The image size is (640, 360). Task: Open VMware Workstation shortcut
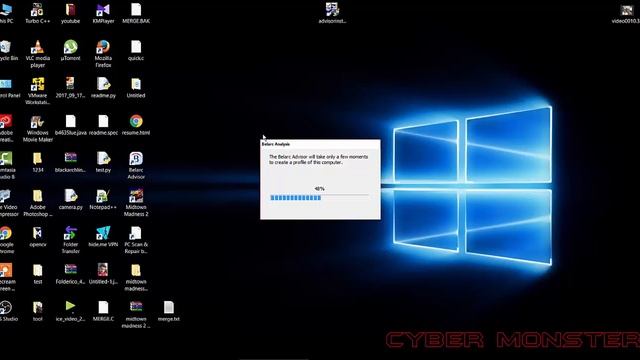37,84
